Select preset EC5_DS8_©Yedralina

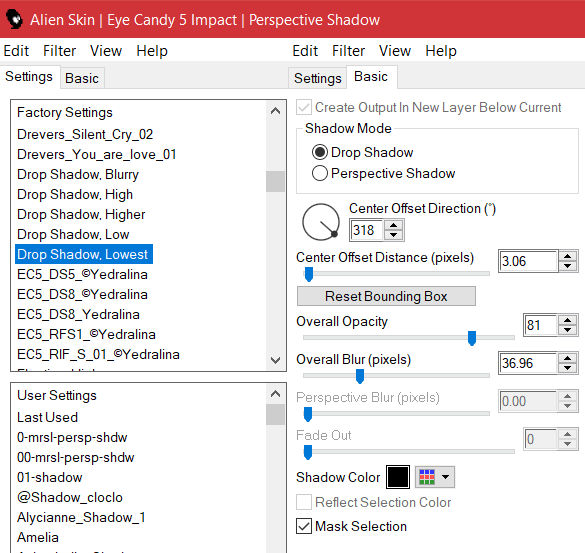tap(82, 294)
